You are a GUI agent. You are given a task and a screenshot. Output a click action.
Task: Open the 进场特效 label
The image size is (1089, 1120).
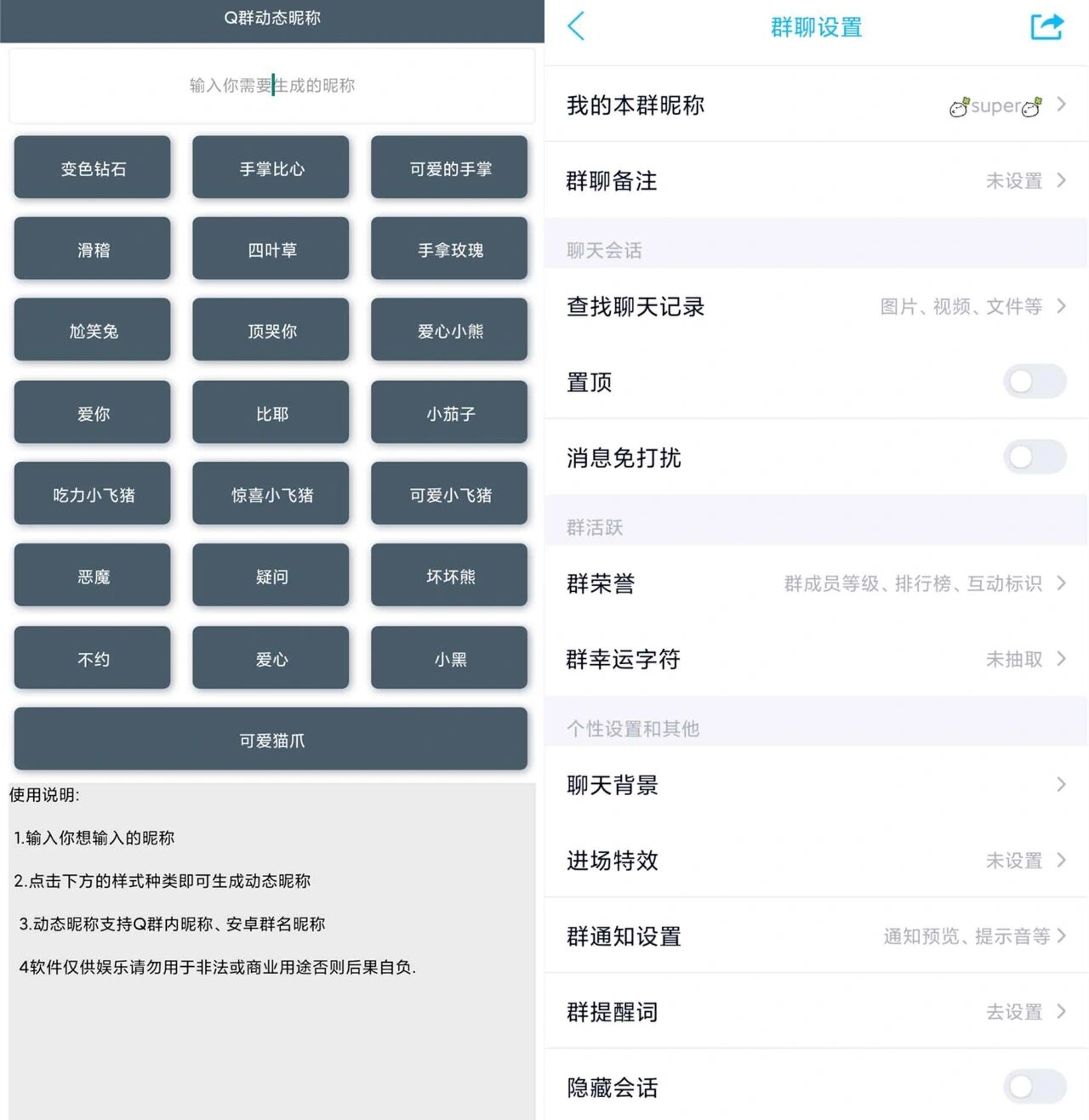613,861
